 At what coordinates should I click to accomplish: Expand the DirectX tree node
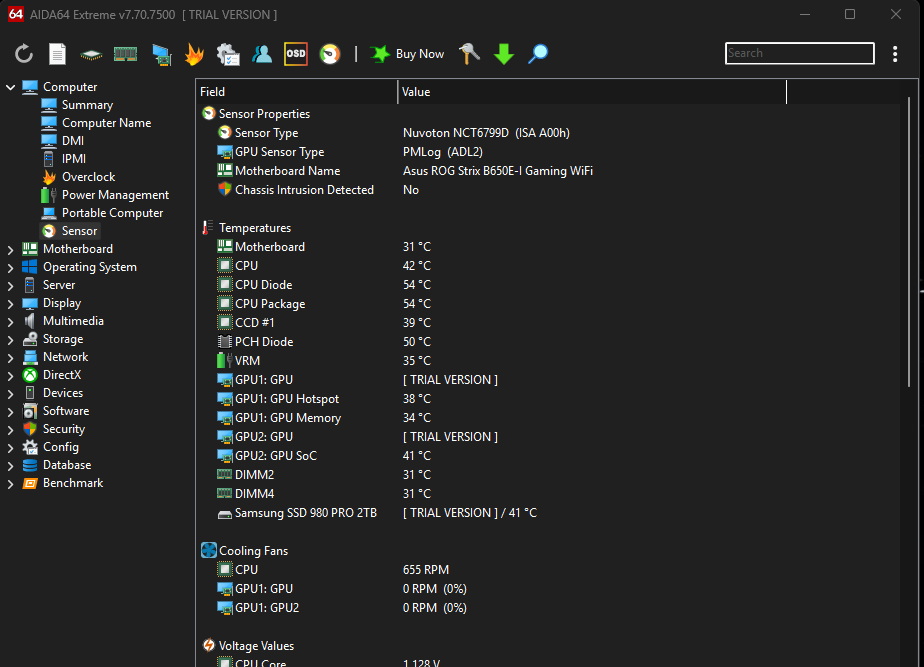(10, 376)
